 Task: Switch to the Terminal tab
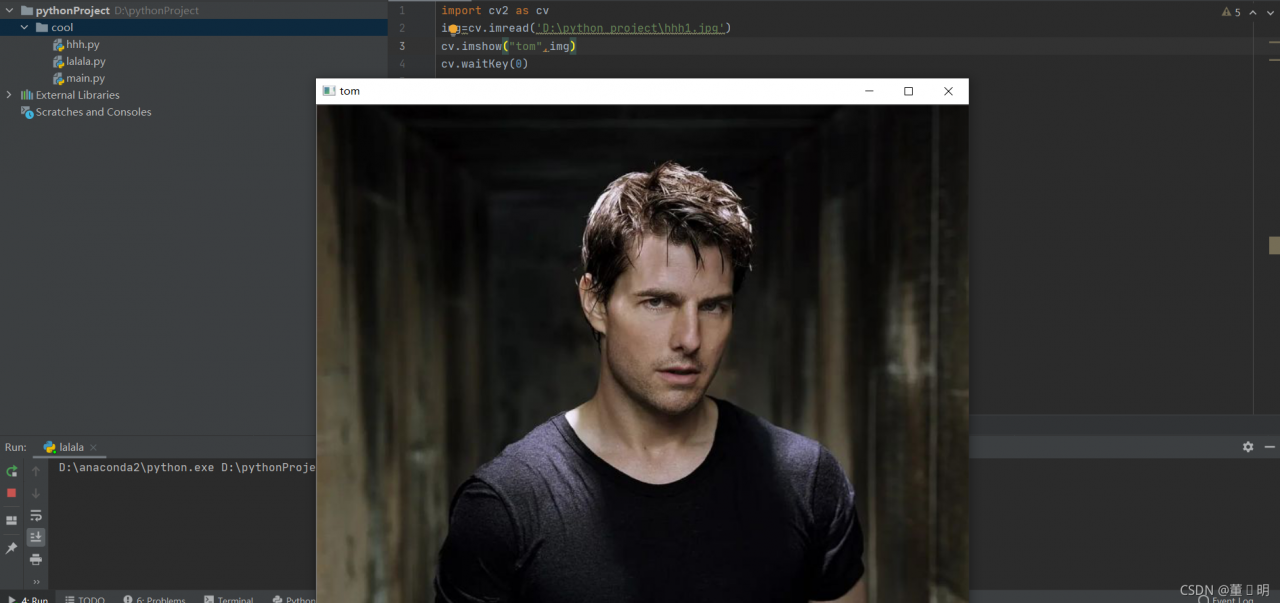[229, 599]
